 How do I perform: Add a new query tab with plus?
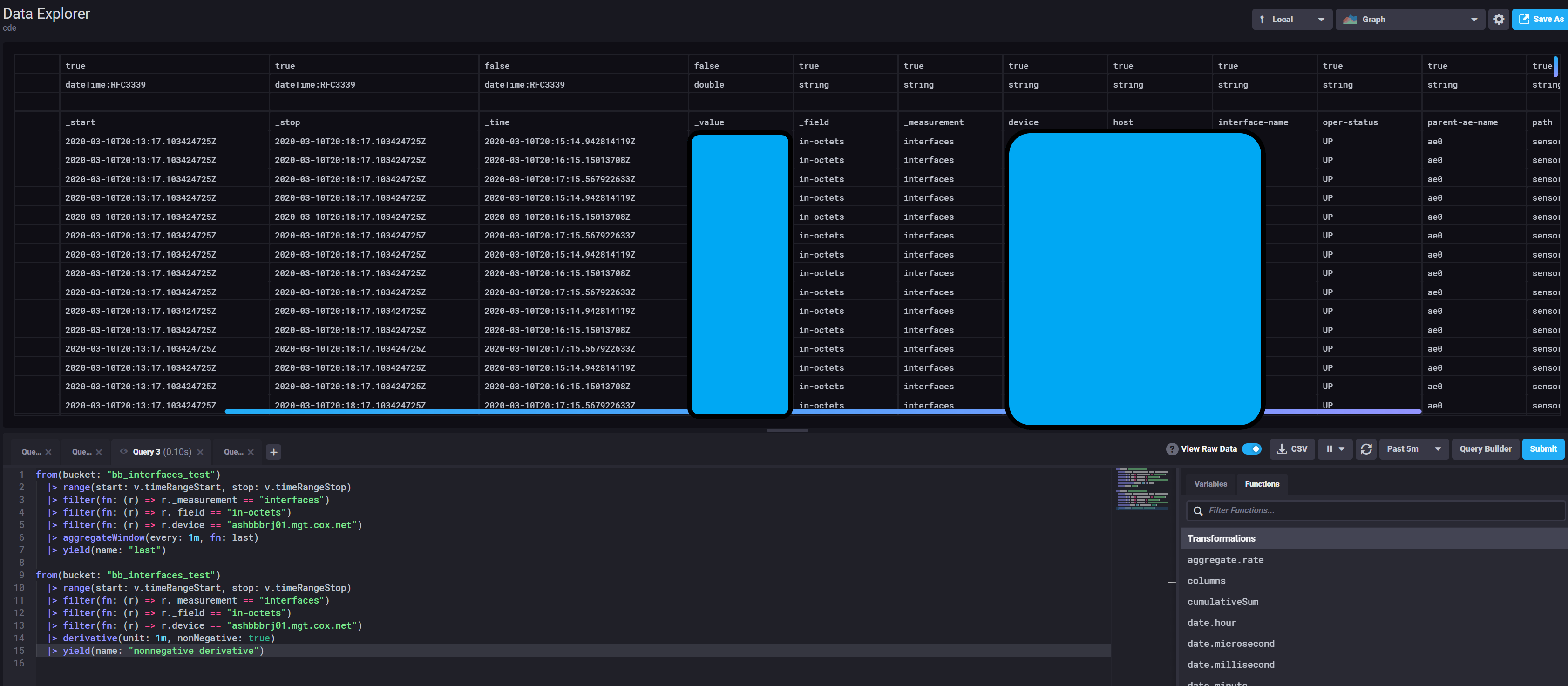point(274,452)
